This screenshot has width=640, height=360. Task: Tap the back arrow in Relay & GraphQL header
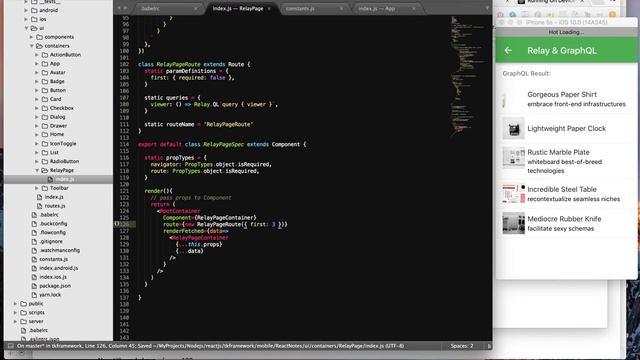tap(508, 51)
